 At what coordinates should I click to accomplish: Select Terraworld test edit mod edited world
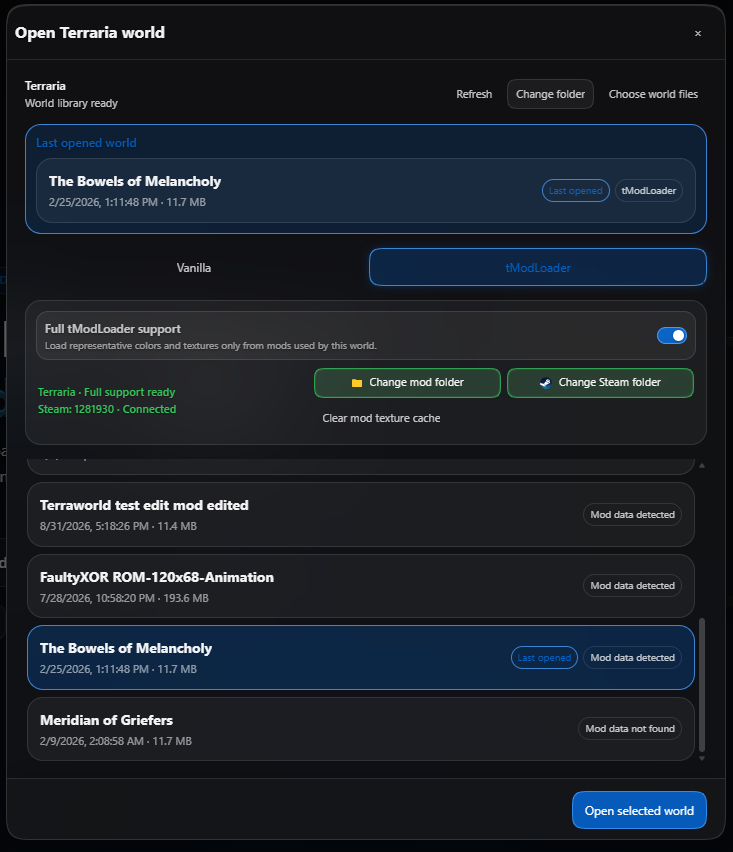click(x=361, y=515)
